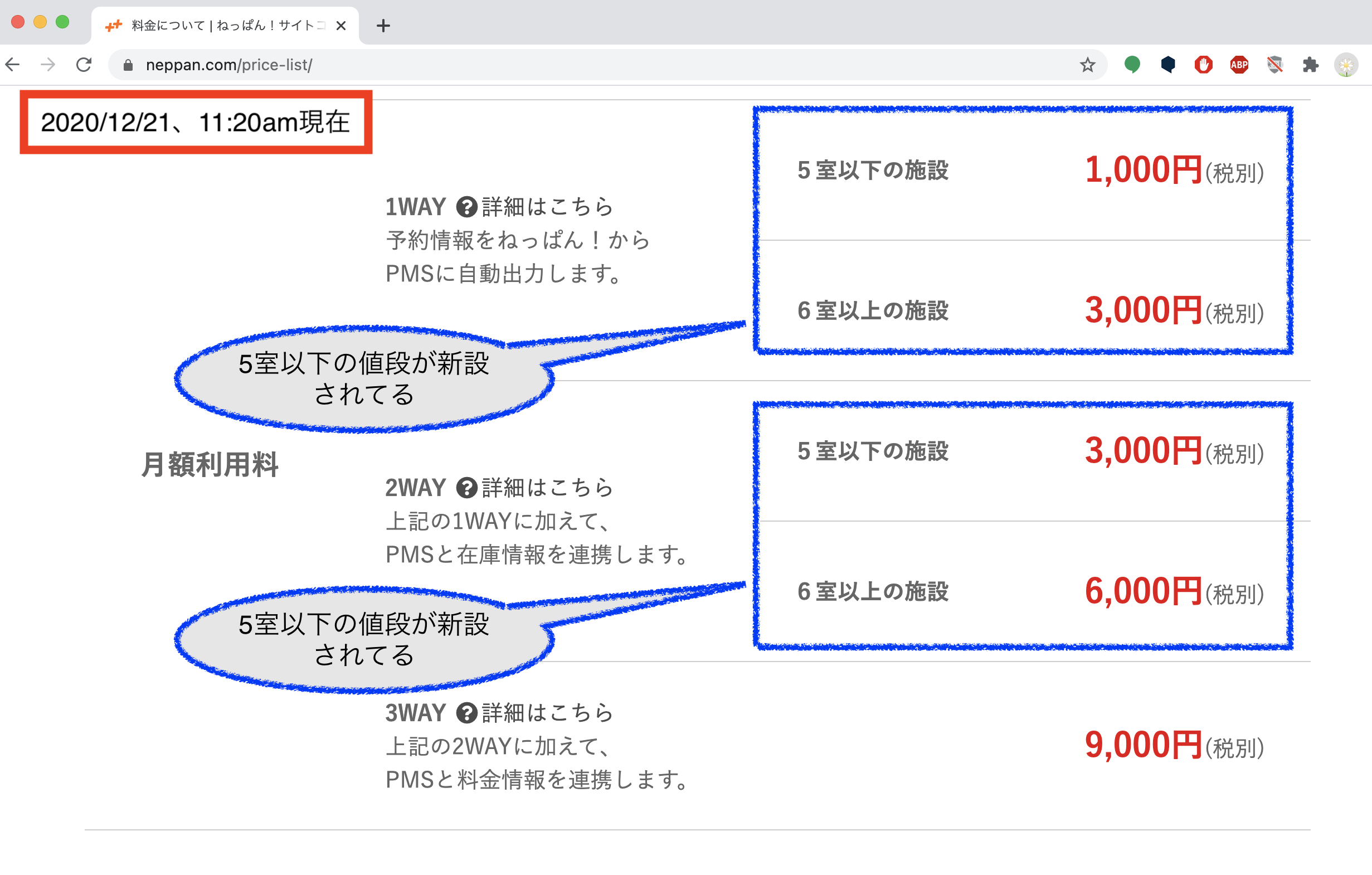Click the 9,000円 price for 3WAY

(x=1142, y=745)
